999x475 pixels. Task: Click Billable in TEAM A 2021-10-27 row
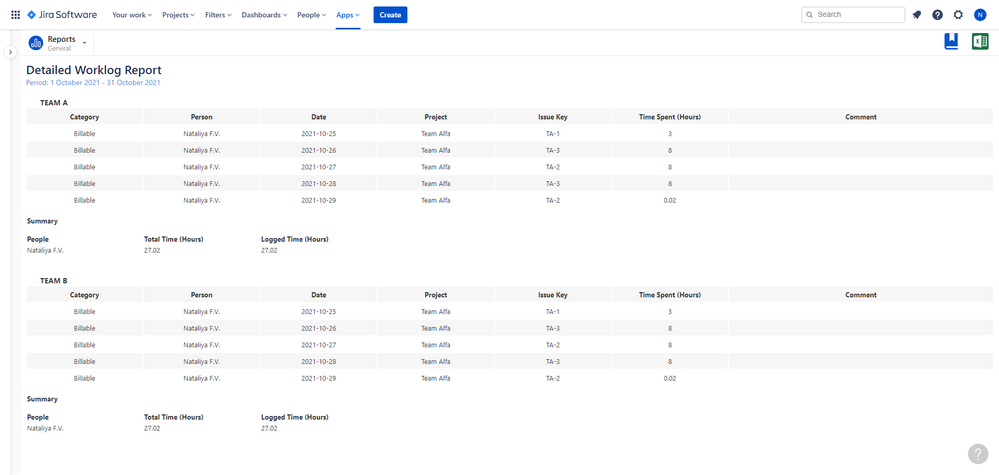coord(84,167)
